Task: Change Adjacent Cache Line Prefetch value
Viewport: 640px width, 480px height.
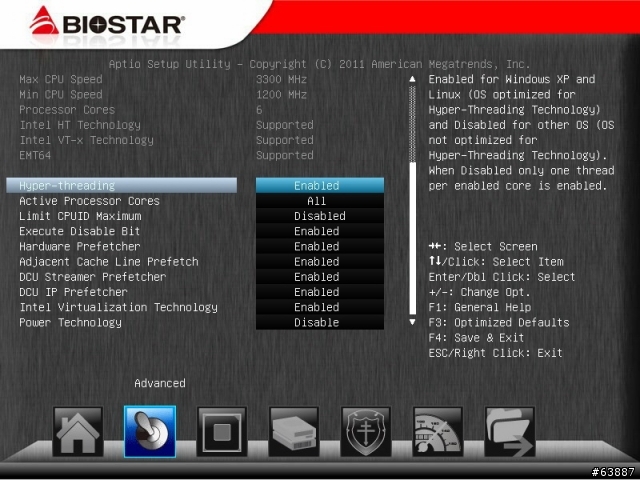Action: coord(320,261)
